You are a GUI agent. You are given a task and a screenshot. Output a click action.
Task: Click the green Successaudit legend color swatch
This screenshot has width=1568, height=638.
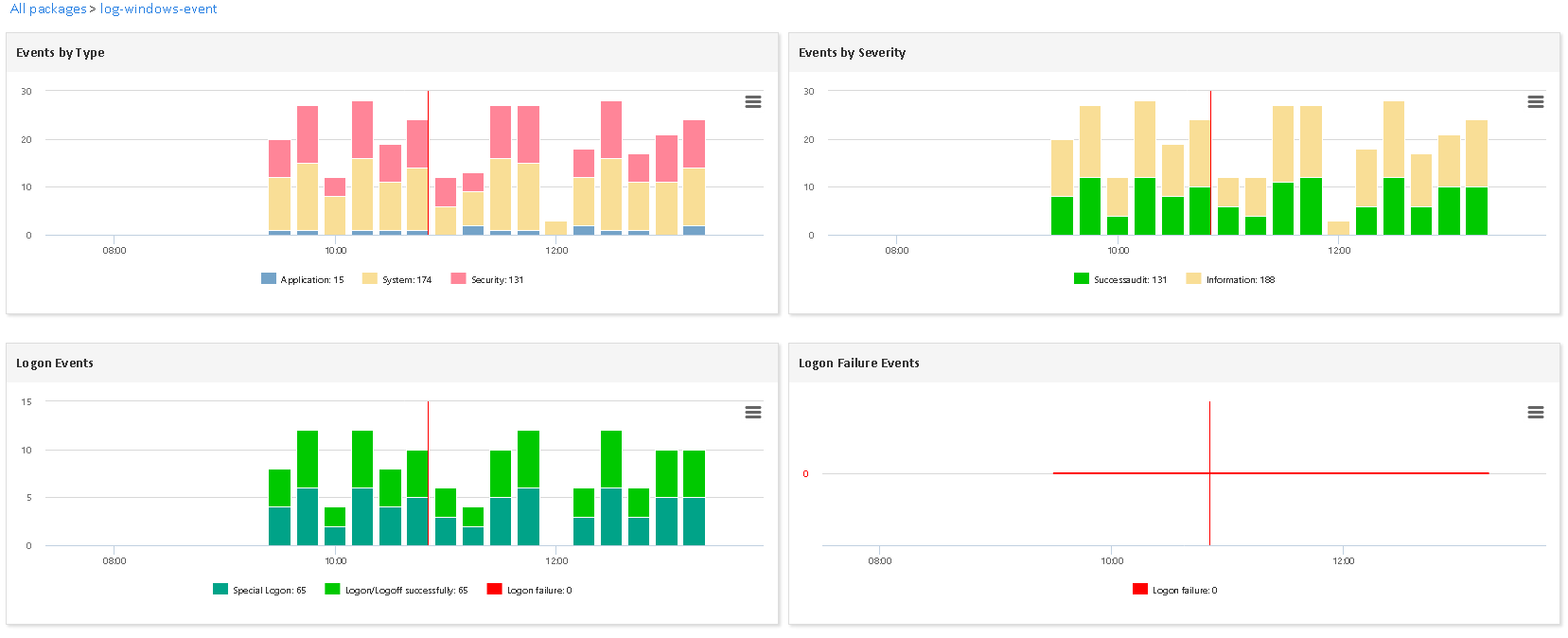[1082, 279]
